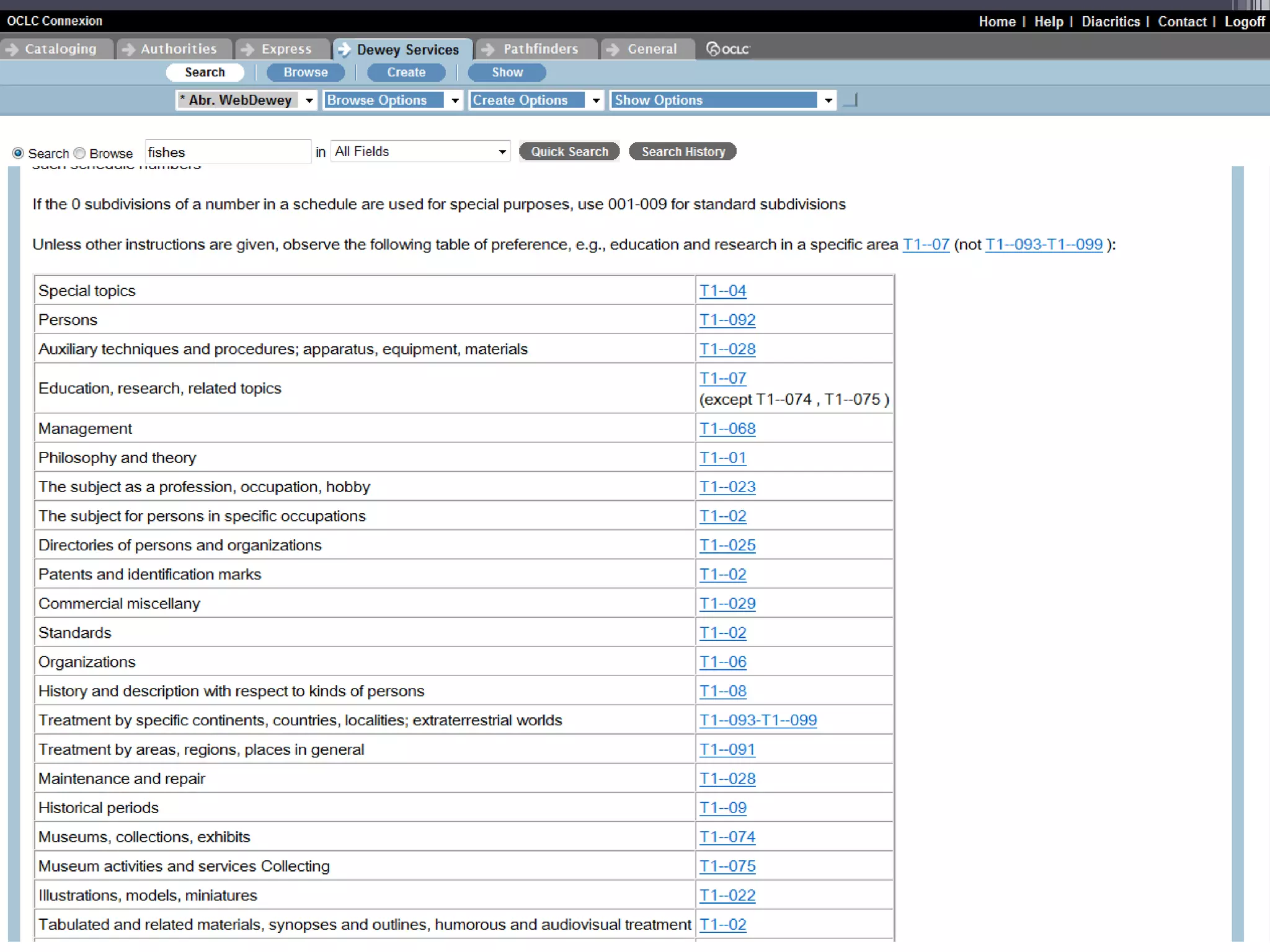The width and height of the screenshot is (1270, 952).
Task: Open the Help menu item
Action: [x=1048, y=22]
